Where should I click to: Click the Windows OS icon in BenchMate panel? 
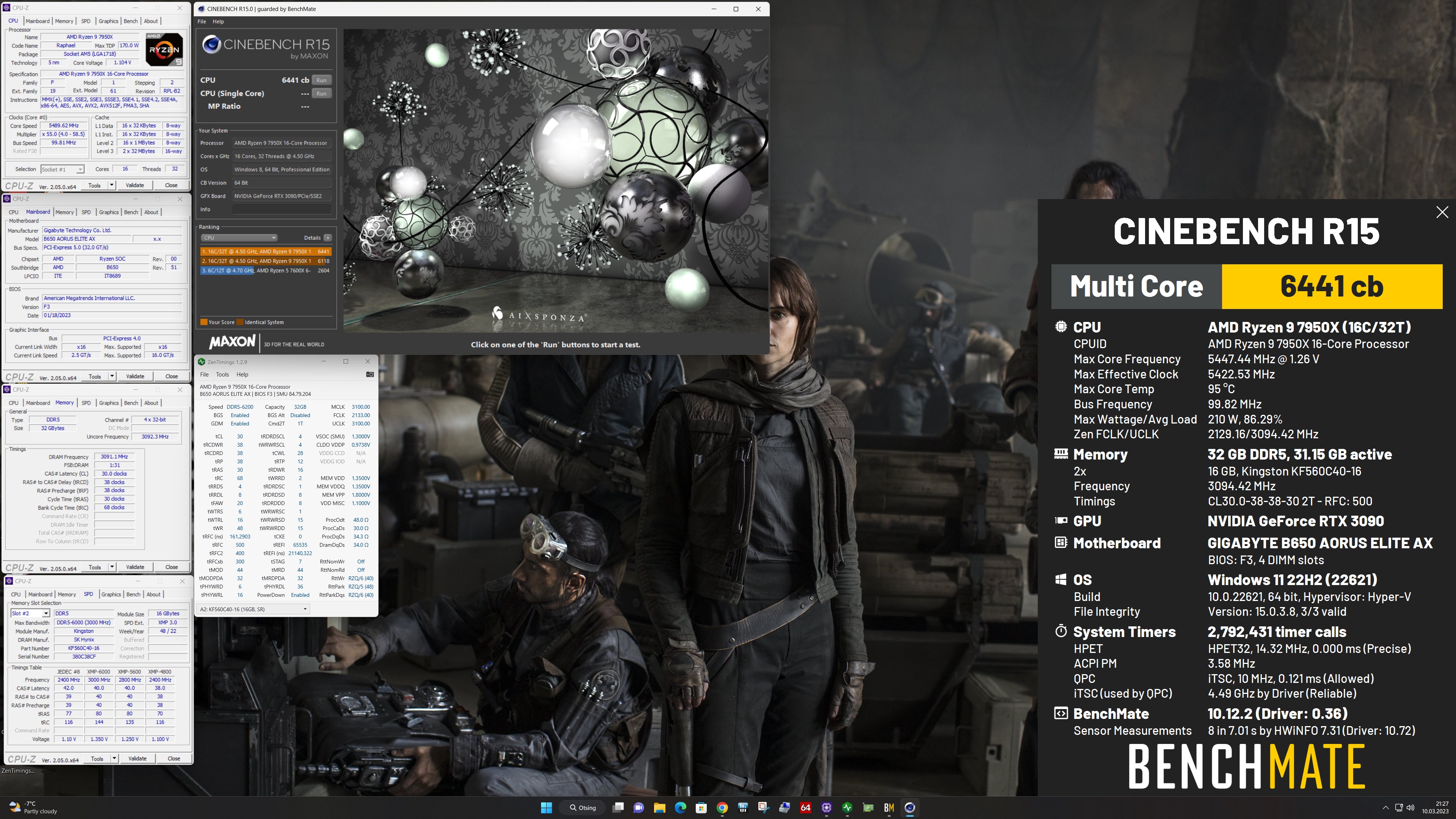1061,579
